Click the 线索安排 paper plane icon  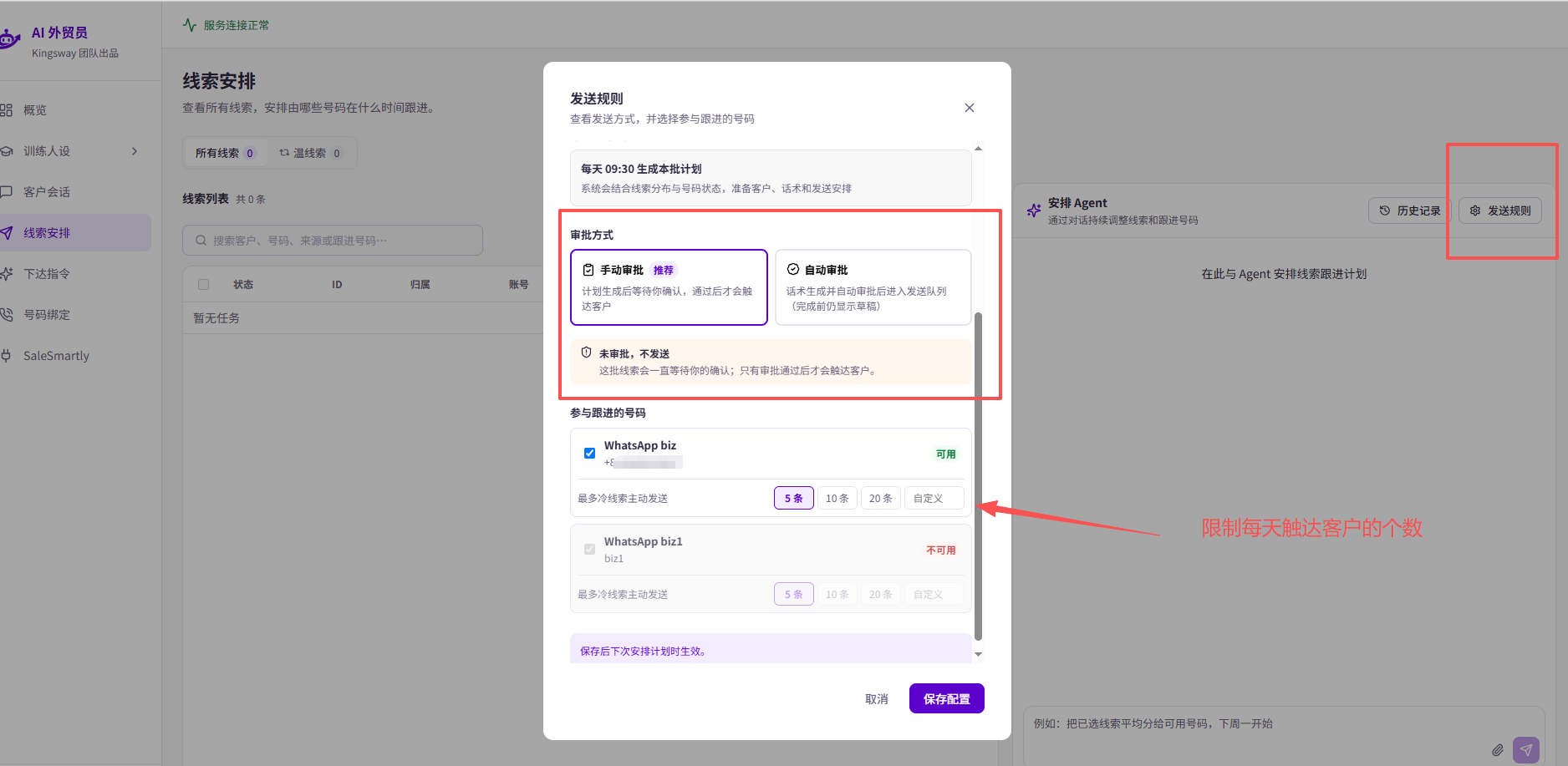[6, 233]
